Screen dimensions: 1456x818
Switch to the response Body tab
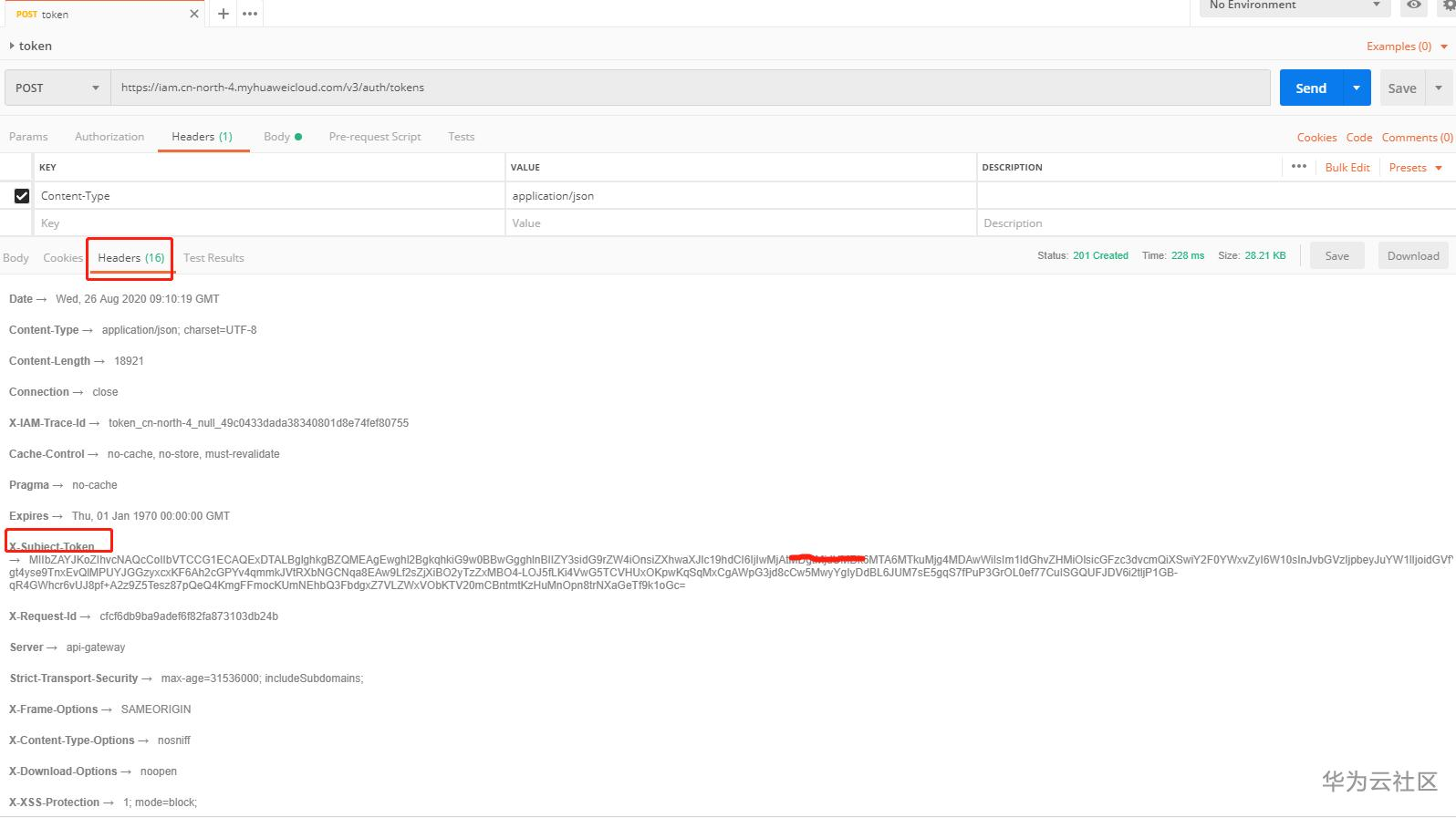click(16, 258)
